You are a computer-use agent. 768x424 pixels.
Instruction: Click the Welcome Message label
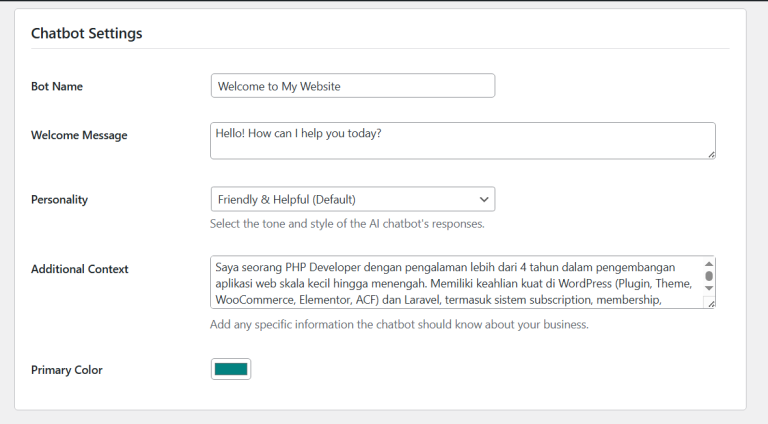(x=79, y=135)
